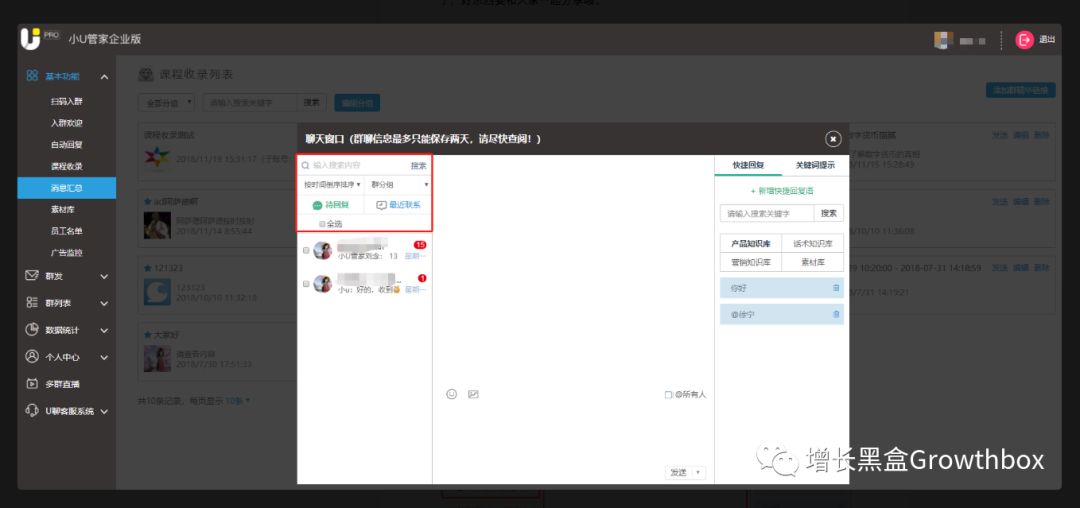The image size is (1080, 508).
Task: Click the red 15 unread badge
Action: coord(420,245)
